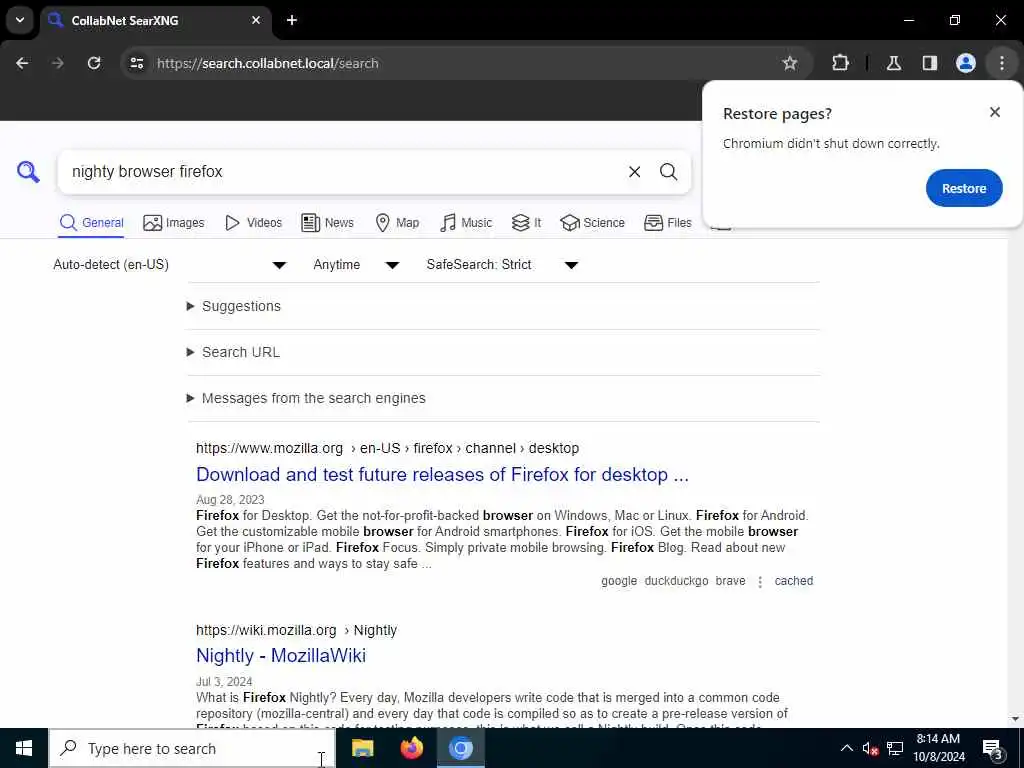1024x768 pixels.
Task: Switch to the It tab
Action: pos(526,223)
